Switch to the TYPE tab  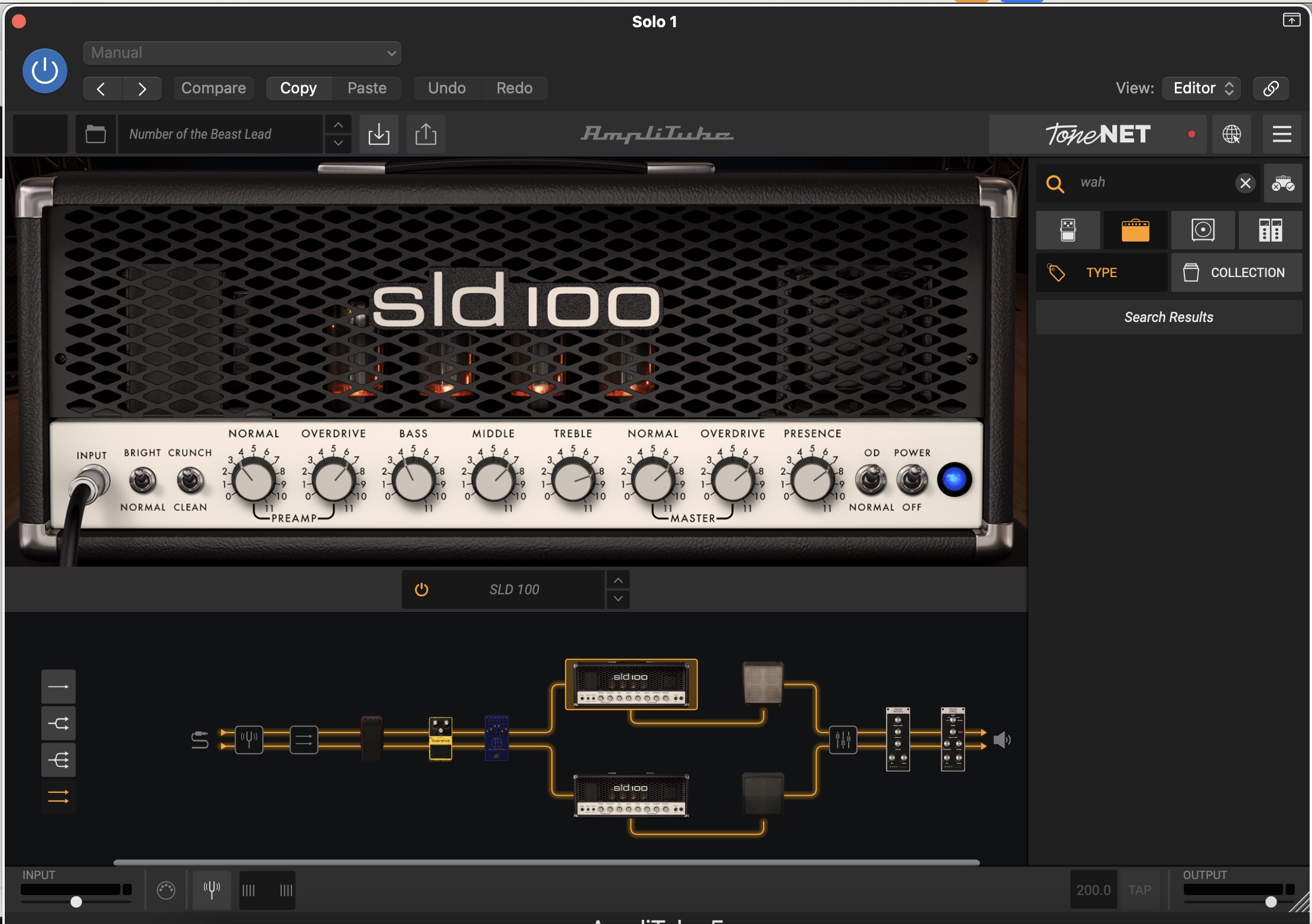(1102, 272)
